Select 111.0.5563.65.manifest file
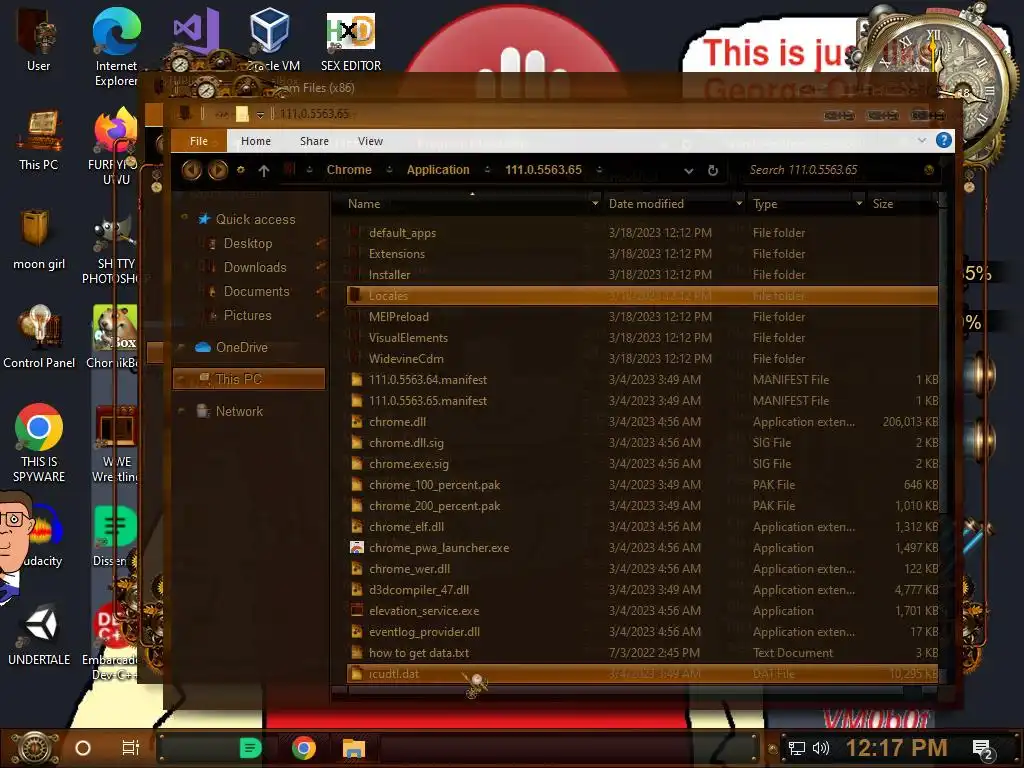Image resolution: width=1024 pixels, height=768 pixels. pyautogui.click(x=428, y=401)
